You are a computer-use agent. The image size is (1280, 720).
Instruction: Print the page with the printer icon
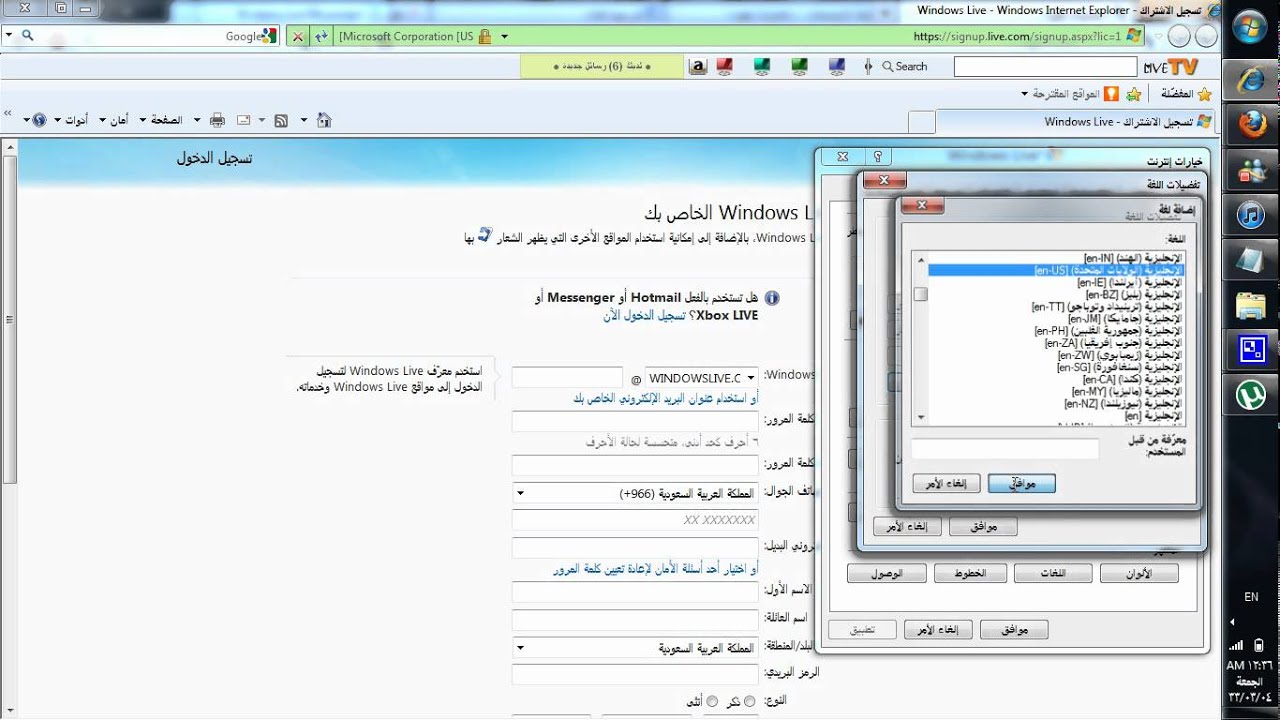point(217,120)
